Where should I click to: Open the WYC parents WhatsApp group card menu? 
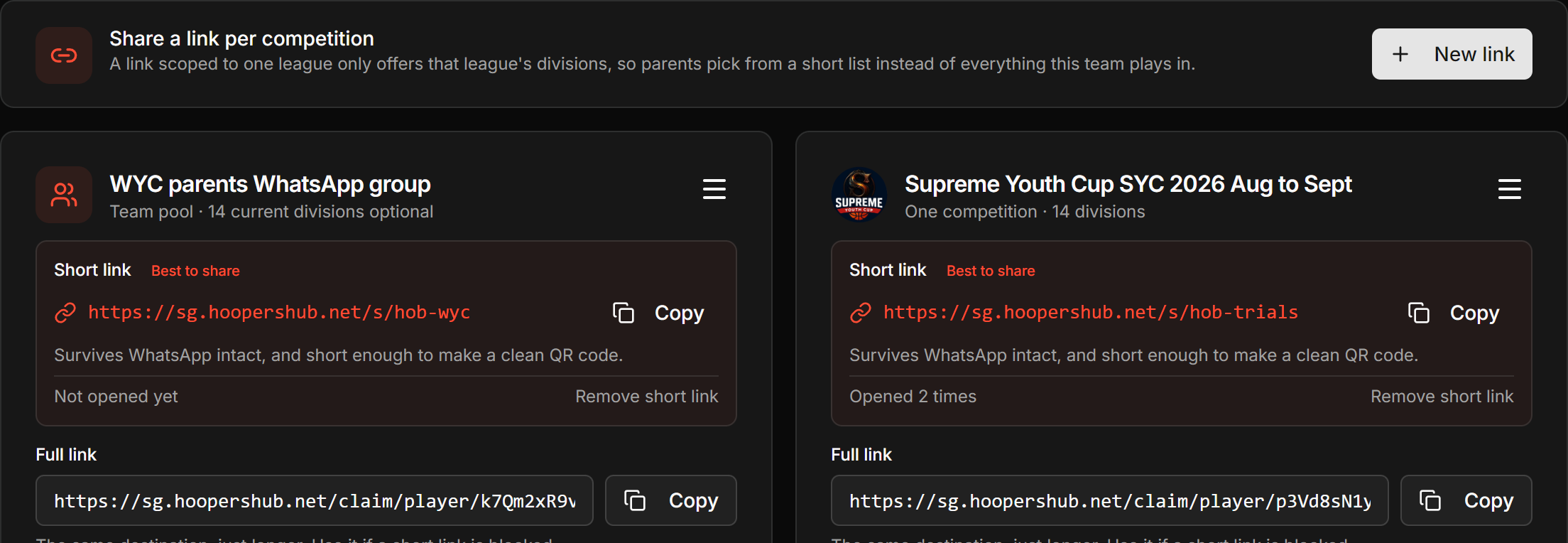pyautogui.click(x=714, y=189)
